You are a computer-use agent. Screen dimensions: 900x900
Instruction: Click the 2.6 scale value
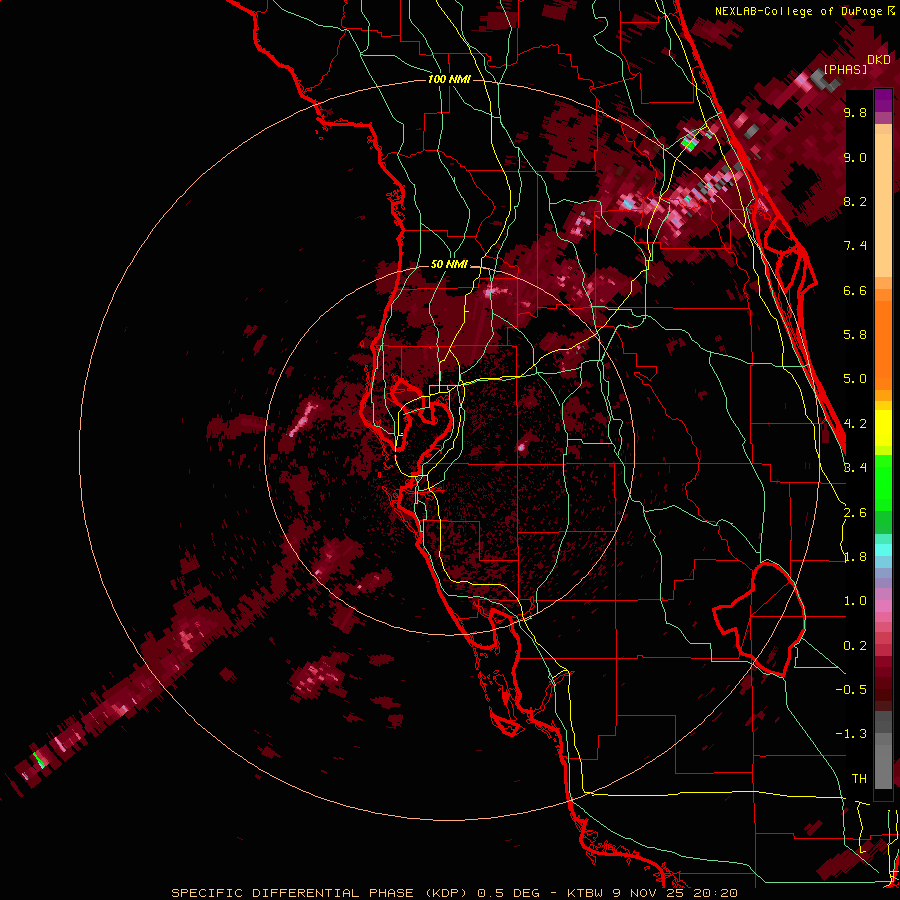click(x=855, y=513)
